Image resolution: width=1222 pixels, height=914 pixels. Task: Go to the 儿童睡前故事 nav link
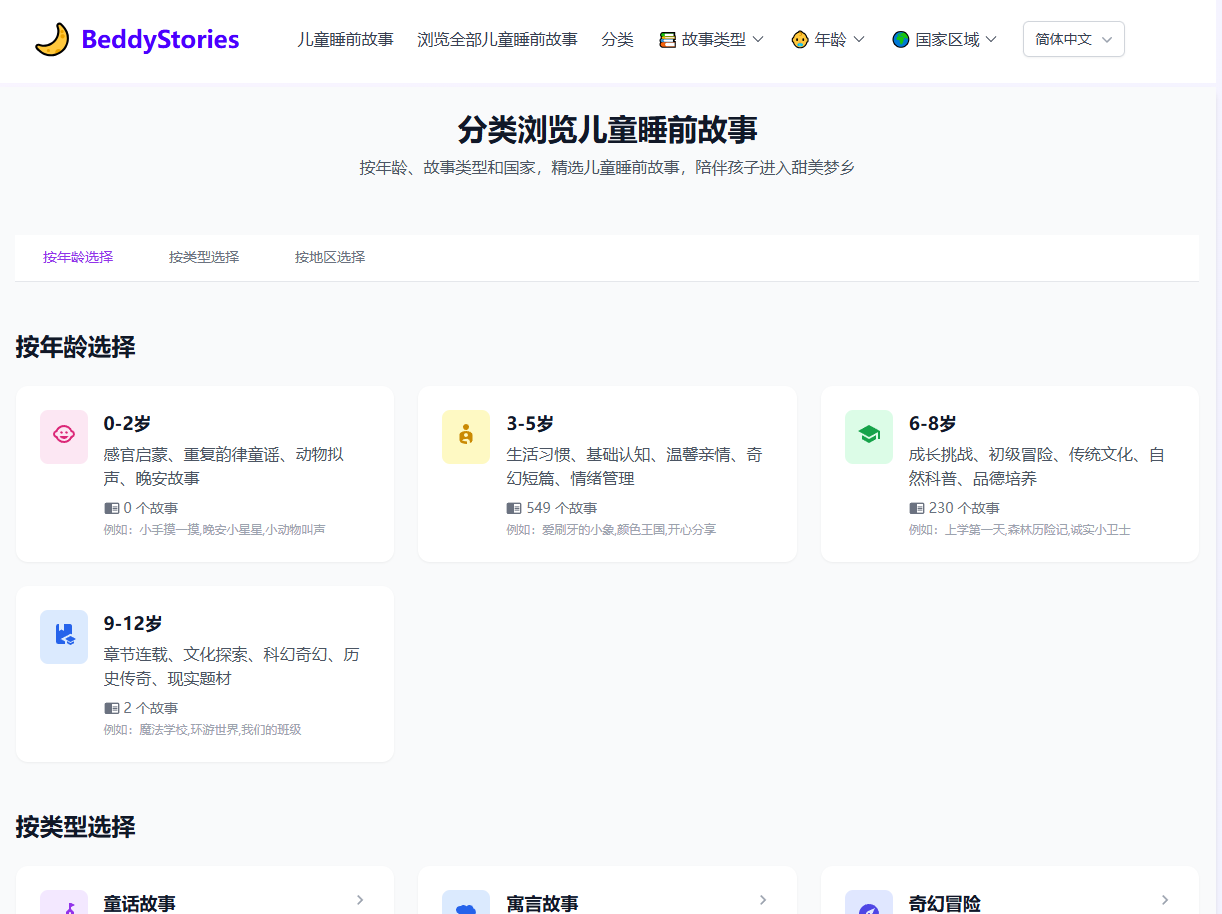pos(345,40)
